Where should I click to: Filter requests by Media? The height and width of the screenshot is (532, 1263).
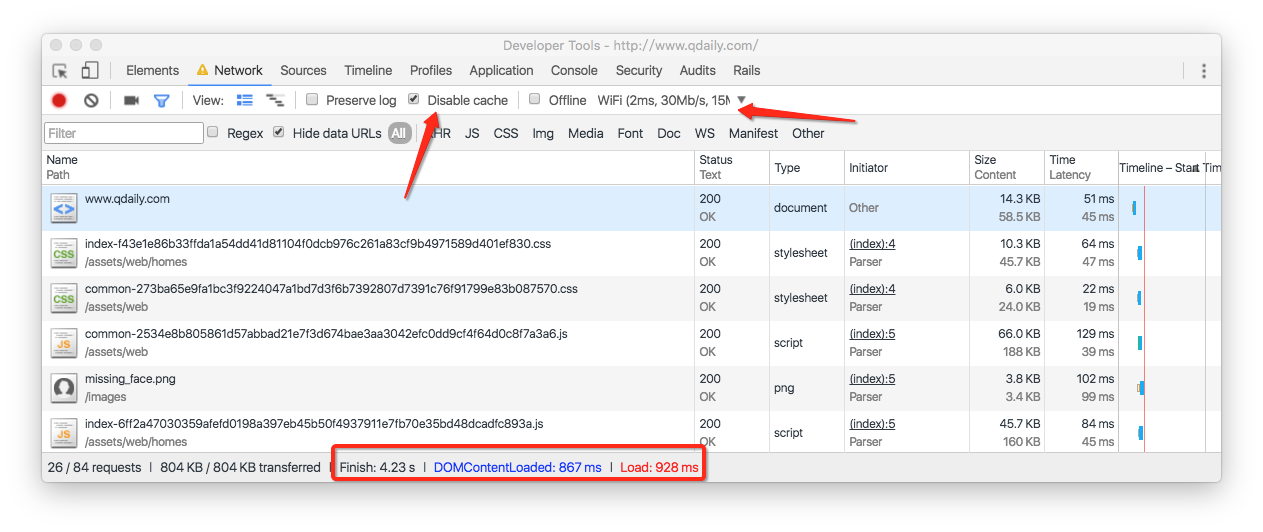[x=586, y=133]
